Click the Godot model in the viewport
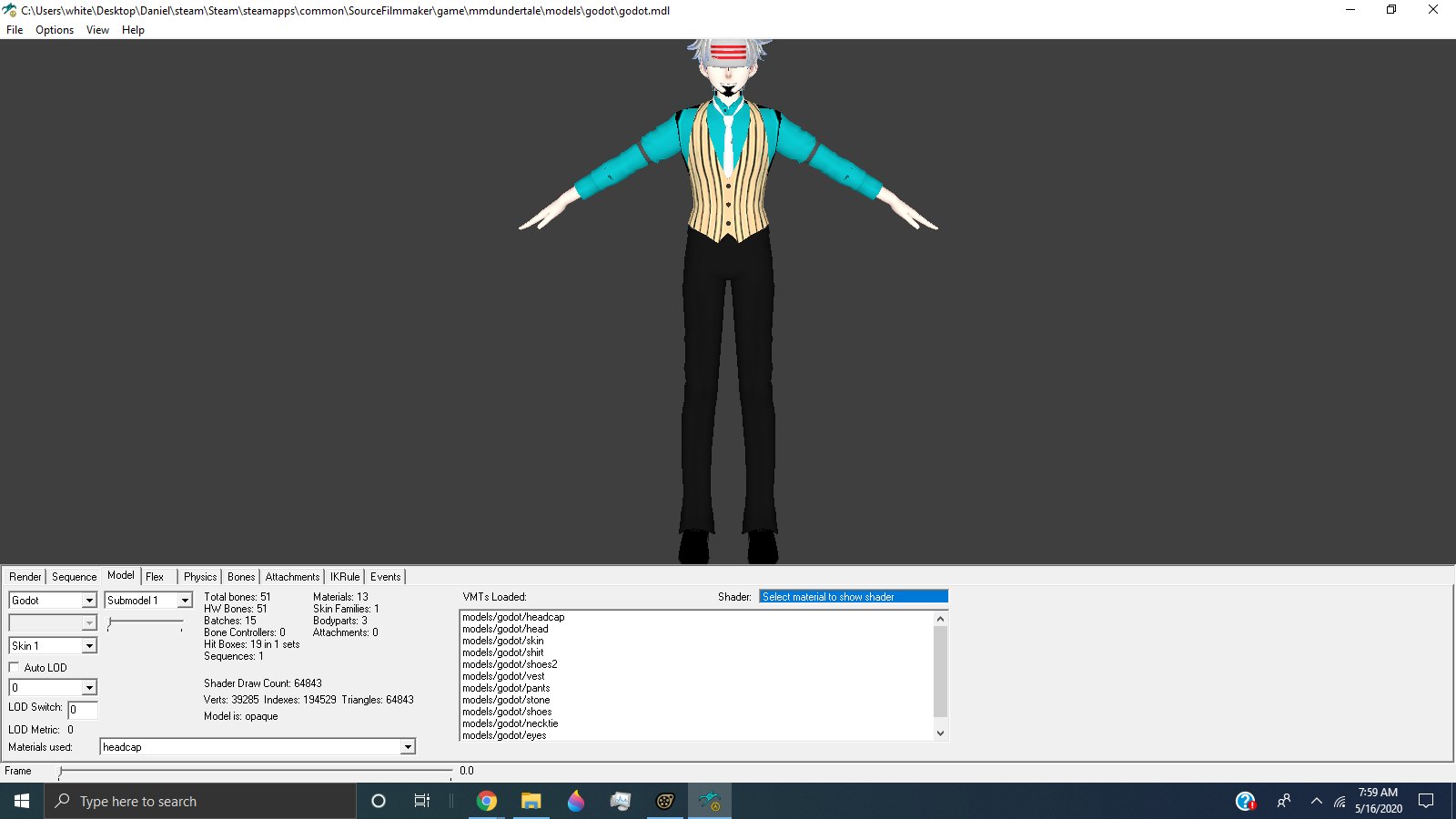 (x=728, y=300)
